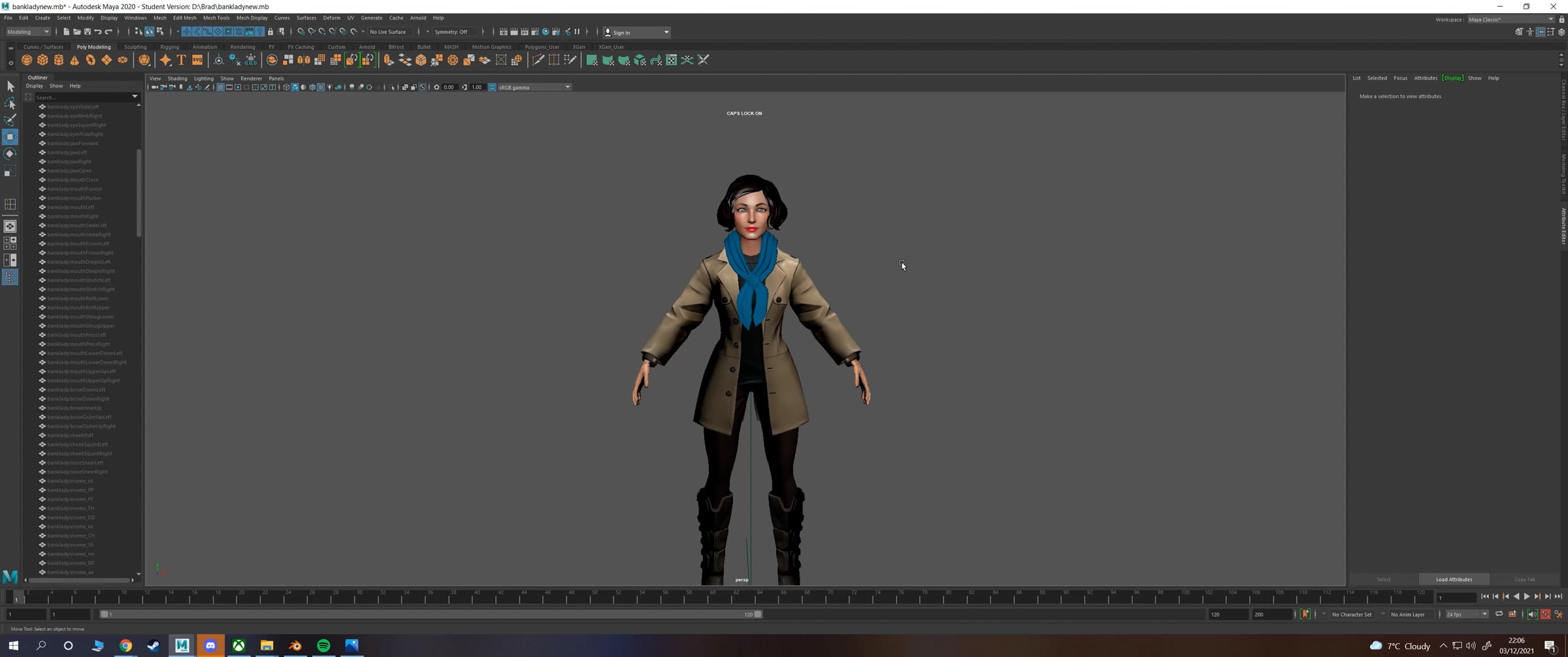The image size is (1568, 657).
Task: Open the Mesh Tools menu
Action: pos(216,18)
